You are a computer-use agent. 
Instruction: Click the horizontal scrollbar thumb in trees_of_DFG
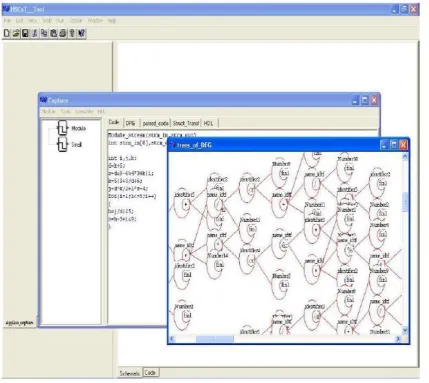coord(215,339)
